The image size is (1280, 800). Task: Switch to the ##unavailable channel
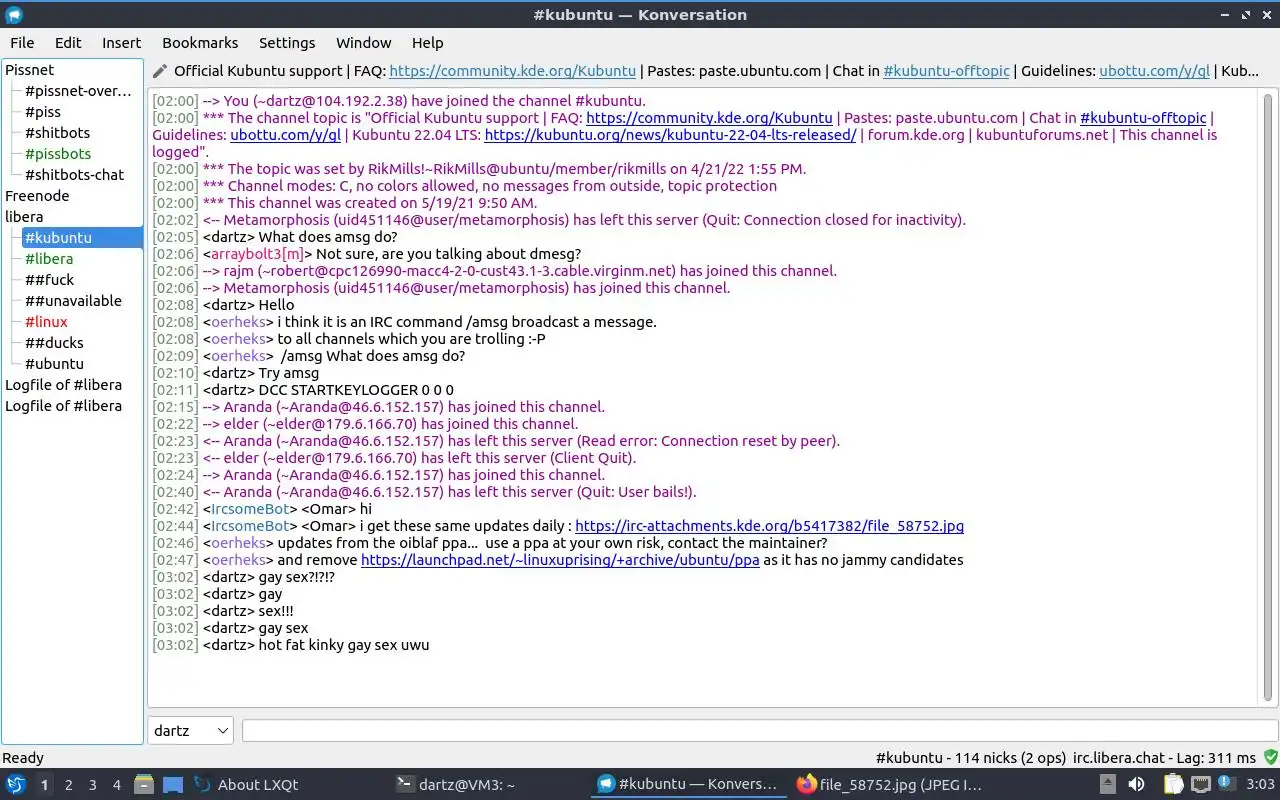point(73,301)
